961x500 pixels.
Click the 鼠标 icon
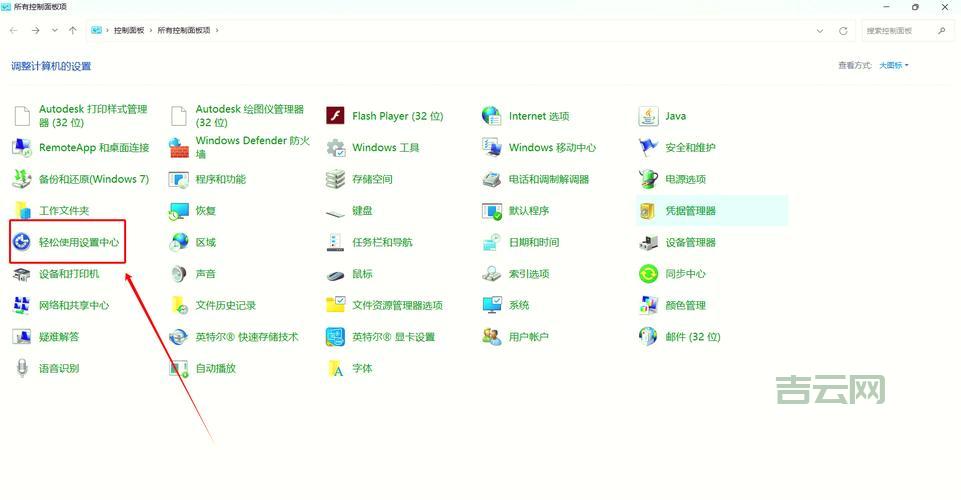click(x=335, y=275)
